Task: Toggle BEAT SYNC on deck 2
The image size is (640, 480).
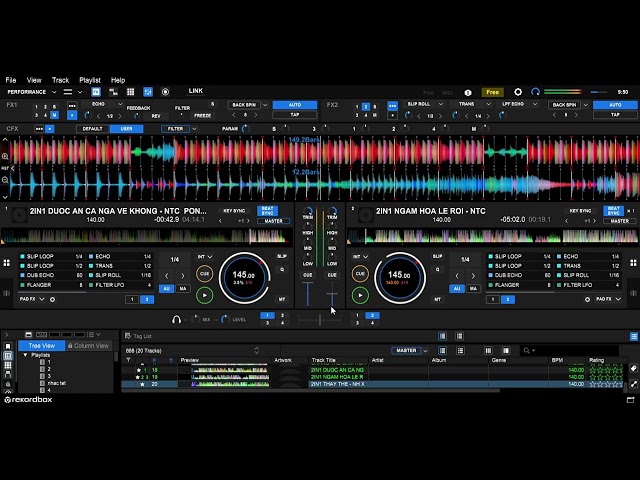Action: coord(613,211)
